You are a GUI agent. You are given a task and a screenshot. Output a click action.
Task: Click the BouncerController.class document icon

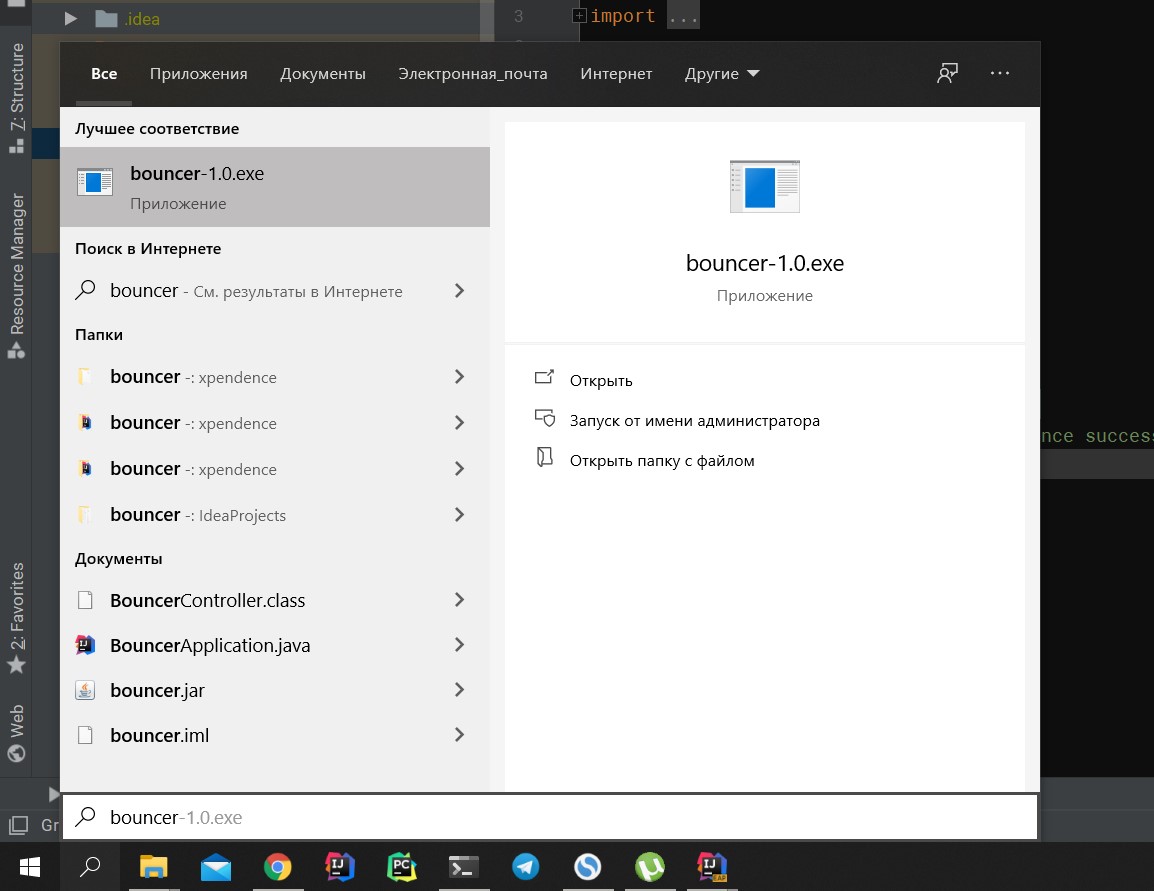tap(85, 600)
